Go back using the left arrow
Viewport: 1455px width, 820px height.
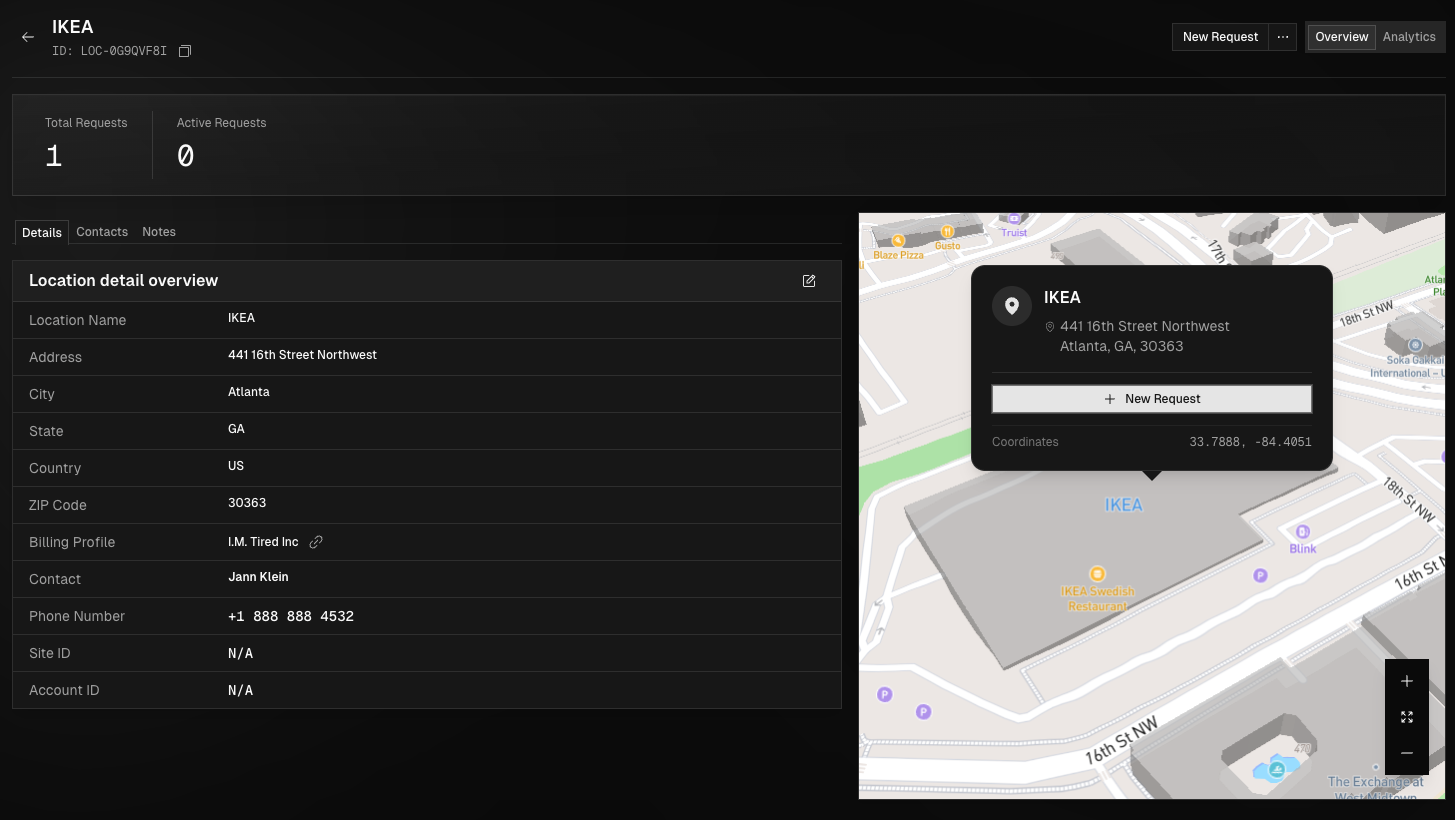[28, 37]
